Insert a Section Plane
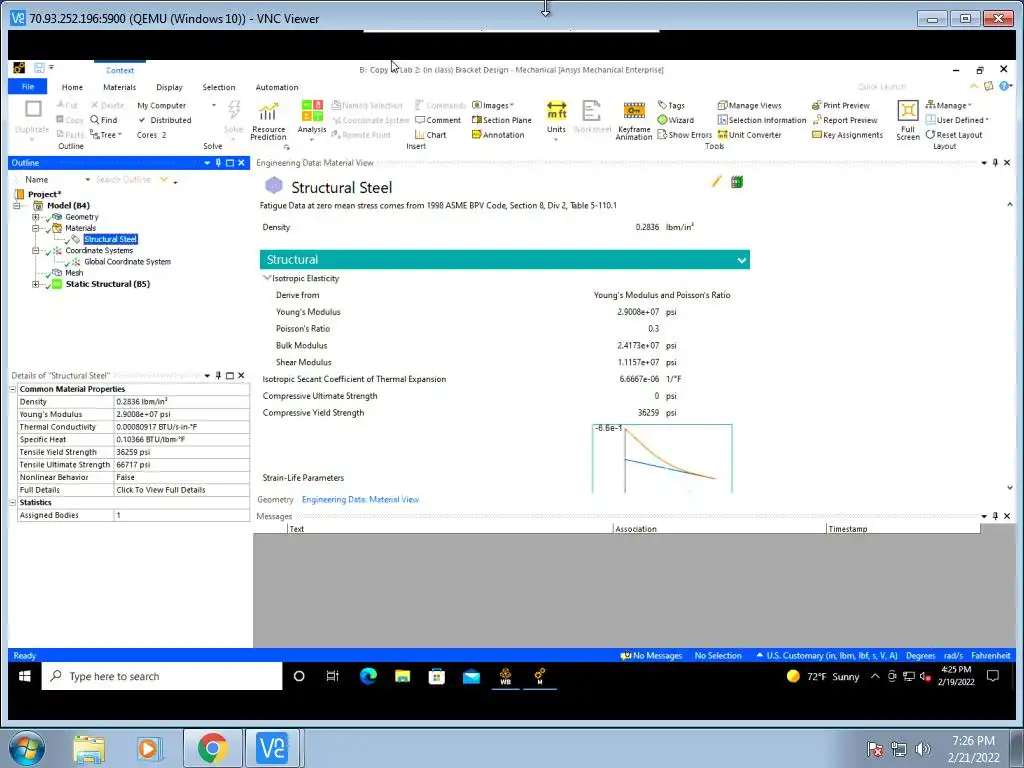Image resolution: width=1024 pixels, height=768 pixels. click(x=502, y=120)
